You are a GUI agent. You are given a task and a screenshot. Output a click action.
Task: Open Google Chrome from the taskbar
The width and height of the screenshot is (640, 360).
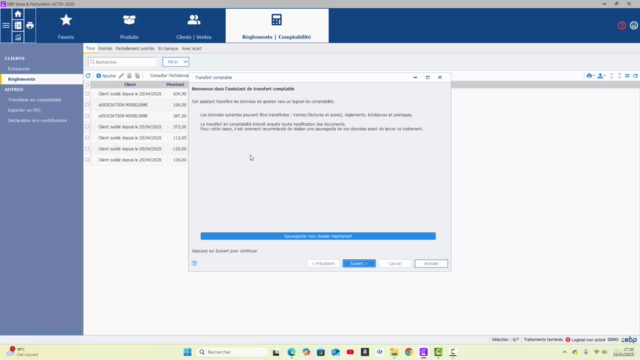click(409, 352)
